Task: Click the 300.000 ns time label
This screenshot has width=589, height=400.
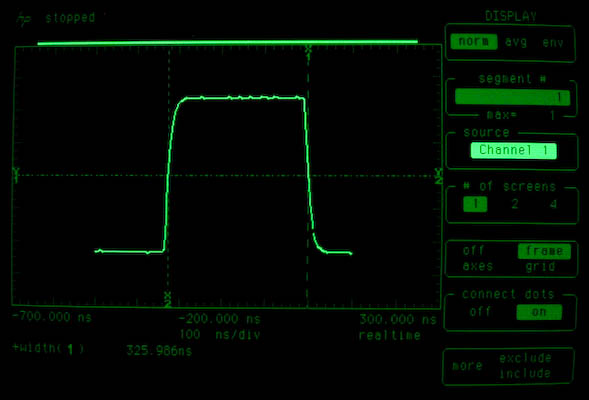Action: coord(398,320)
